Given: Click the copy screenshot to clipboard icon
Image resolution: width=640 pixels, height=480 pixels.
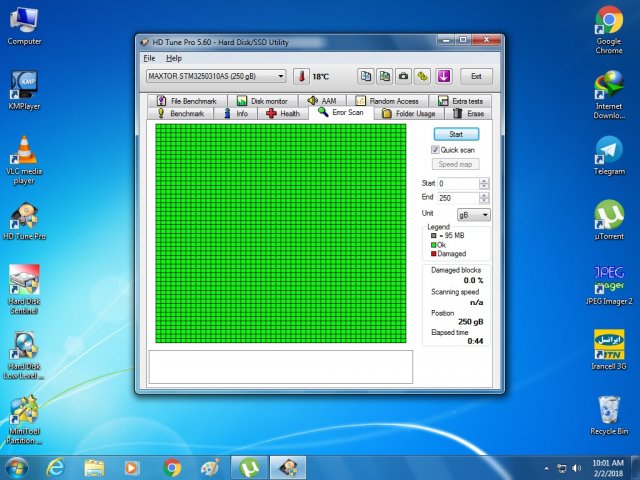Looking at the screenshot, I should coord(385,76).
